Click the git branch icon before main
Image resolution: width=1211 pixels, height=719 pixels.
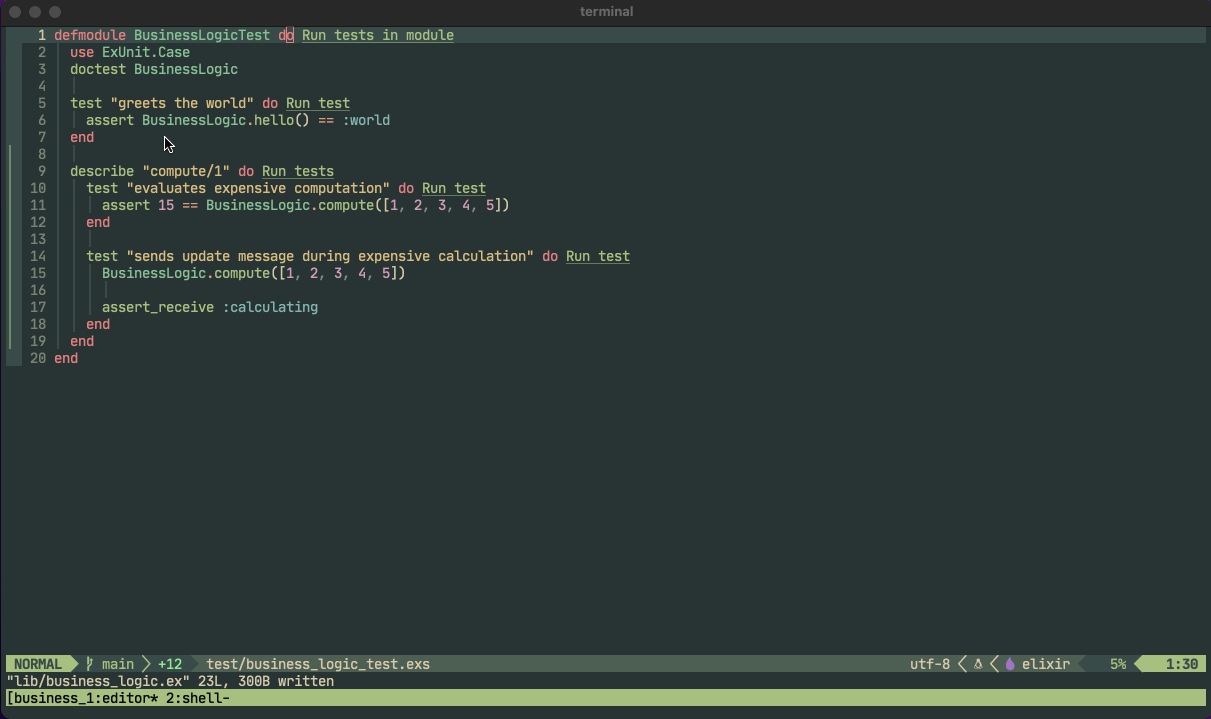(90, 664)
